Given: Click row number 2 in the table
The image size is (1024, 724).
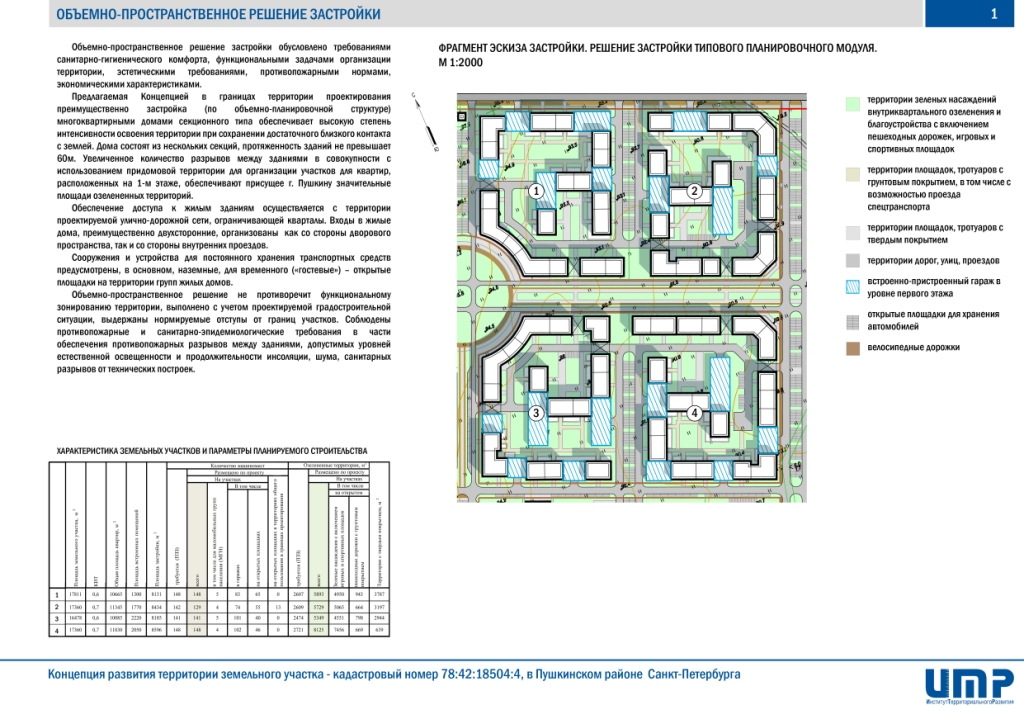Looking at the screenshot, I should pyautogui.click(x=57, y=607).
